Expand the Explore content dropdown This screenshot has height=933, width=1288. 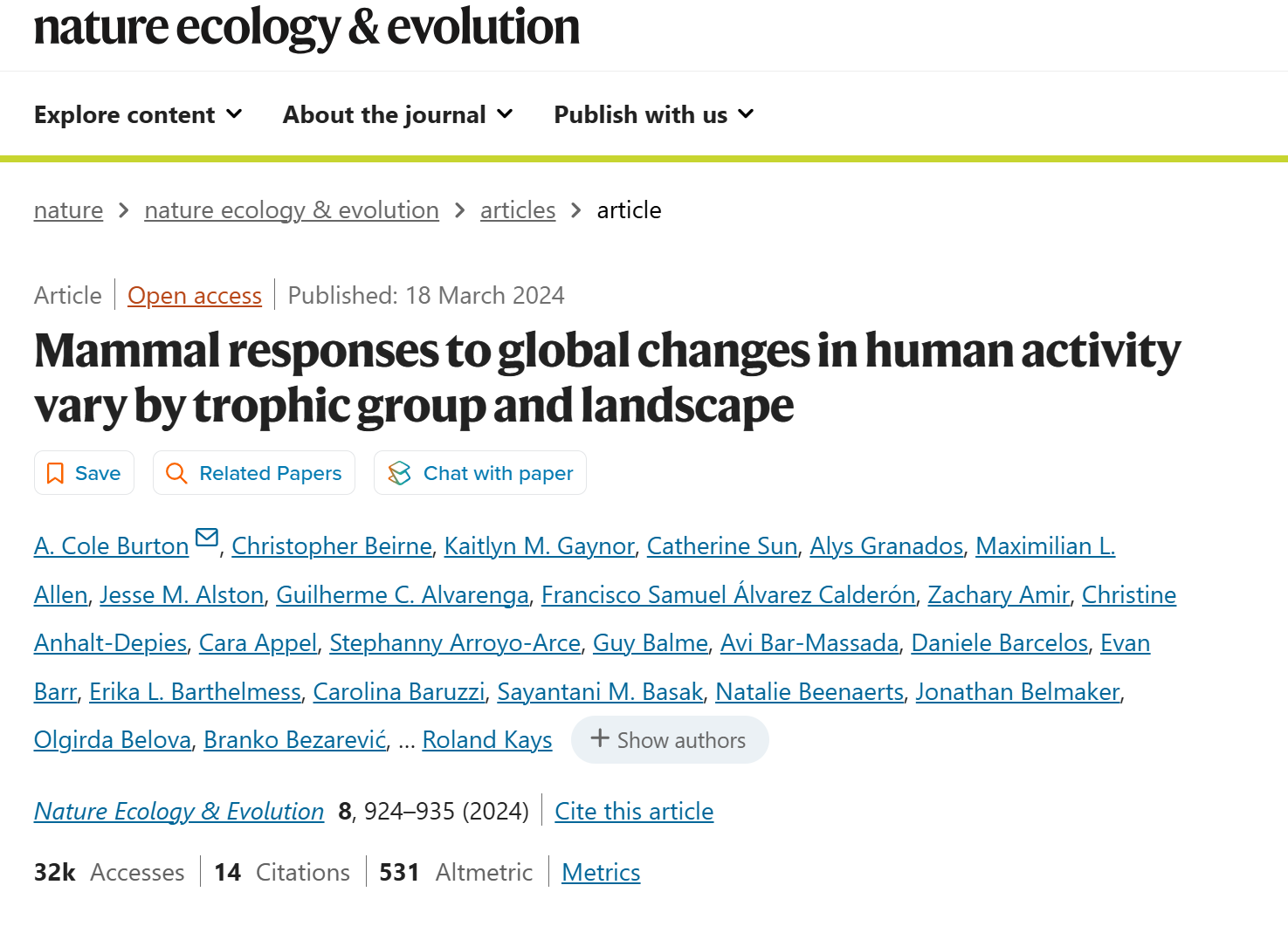137,114
